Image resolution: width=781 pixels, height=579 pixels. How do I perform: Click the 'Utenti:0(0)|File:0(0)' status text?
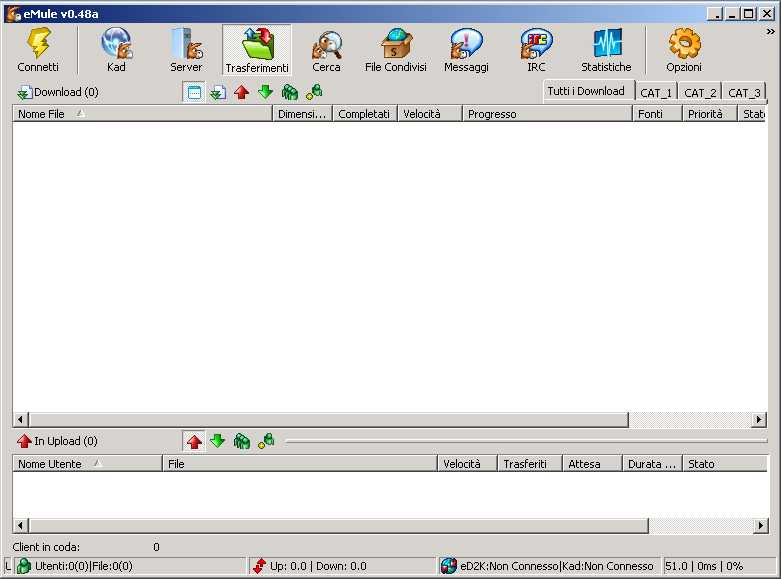coord(84,567)
